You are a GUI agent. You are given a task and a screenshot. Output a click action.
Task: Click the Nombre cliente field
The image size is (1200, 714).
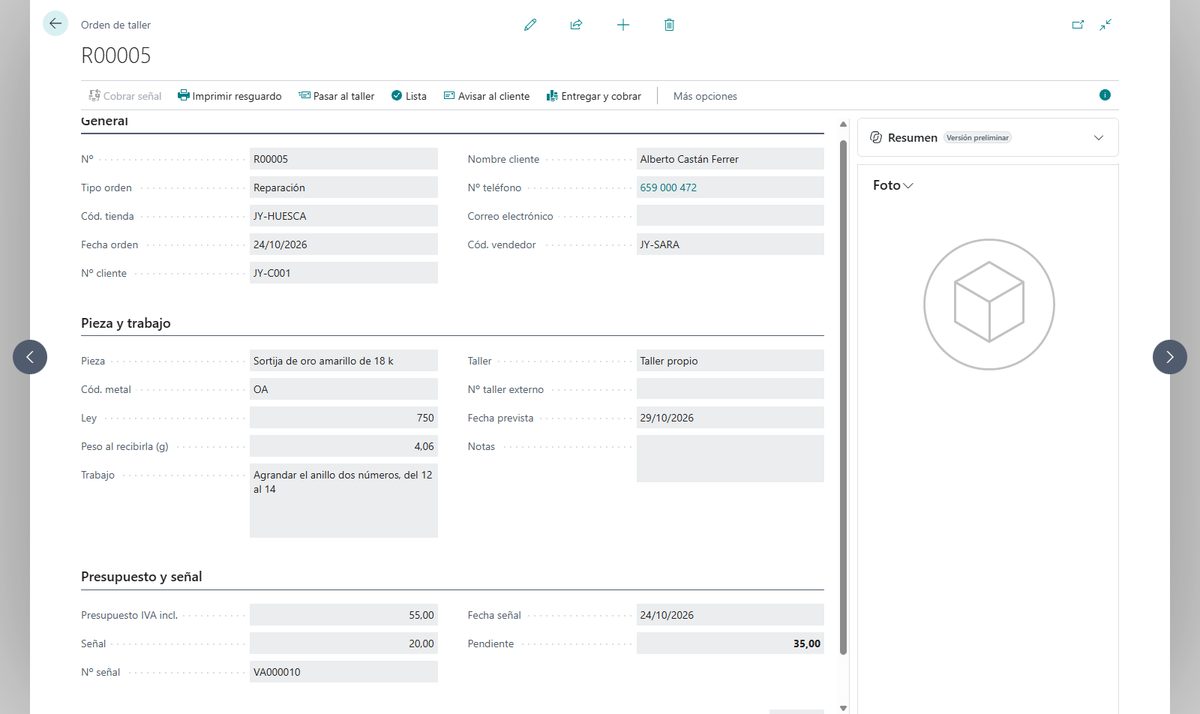click(x=730, y=159)
